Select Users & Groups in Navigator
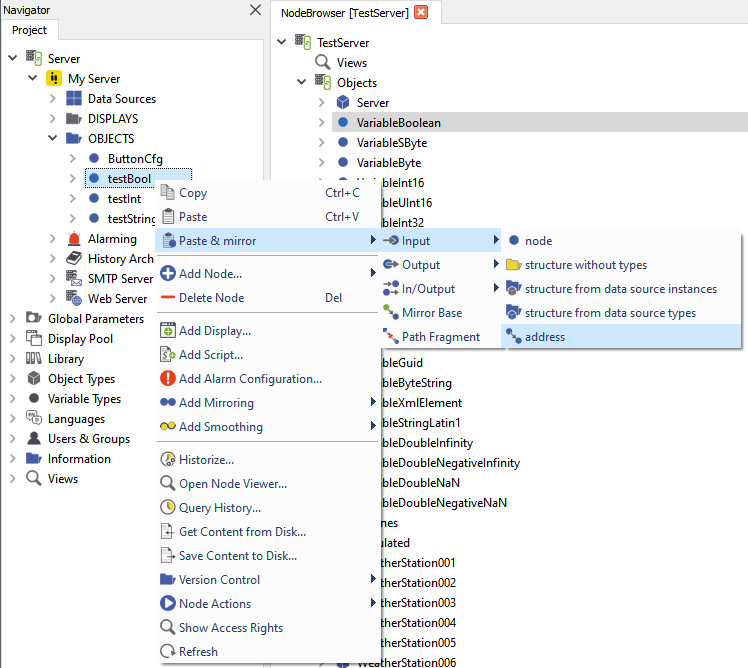 point(89,438)
